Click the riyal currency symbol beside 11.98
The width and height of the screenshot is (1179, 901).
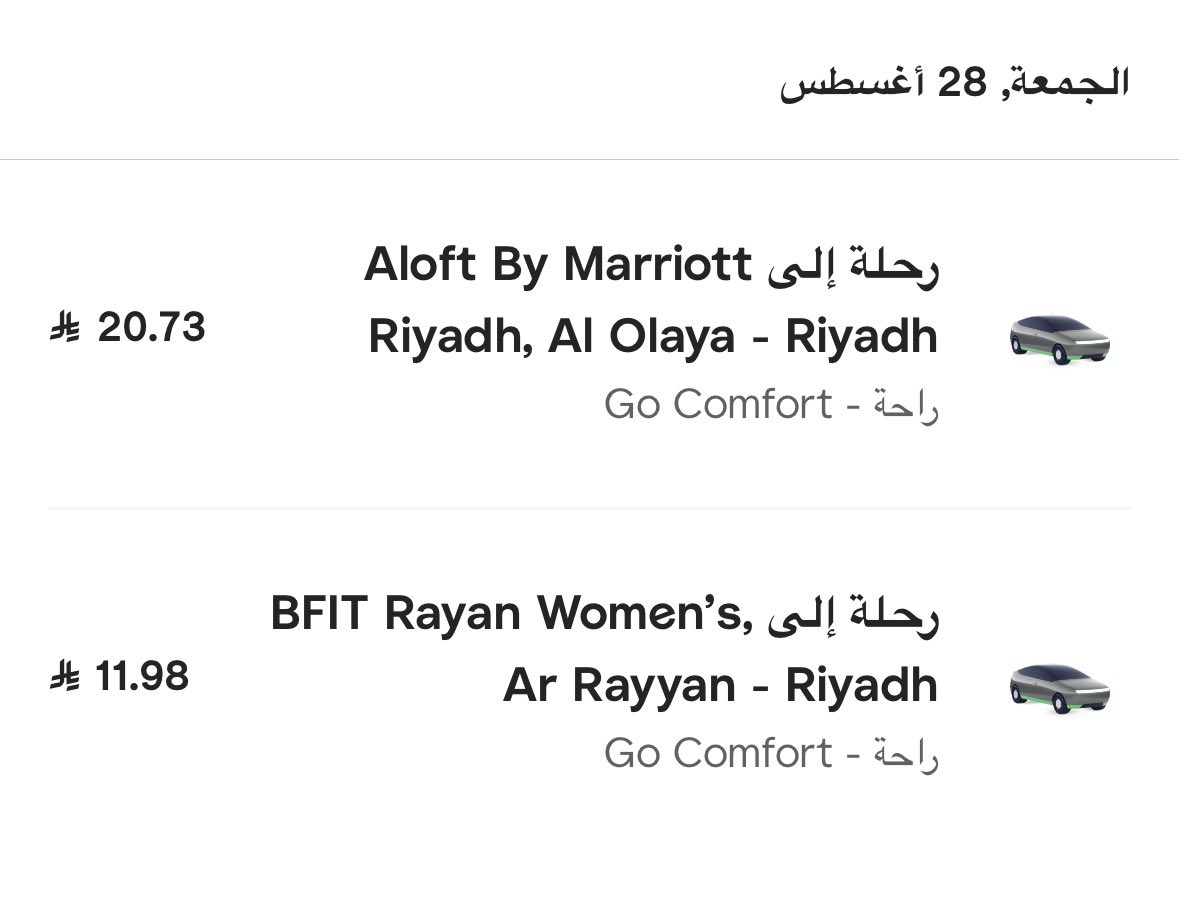point(65,676)
